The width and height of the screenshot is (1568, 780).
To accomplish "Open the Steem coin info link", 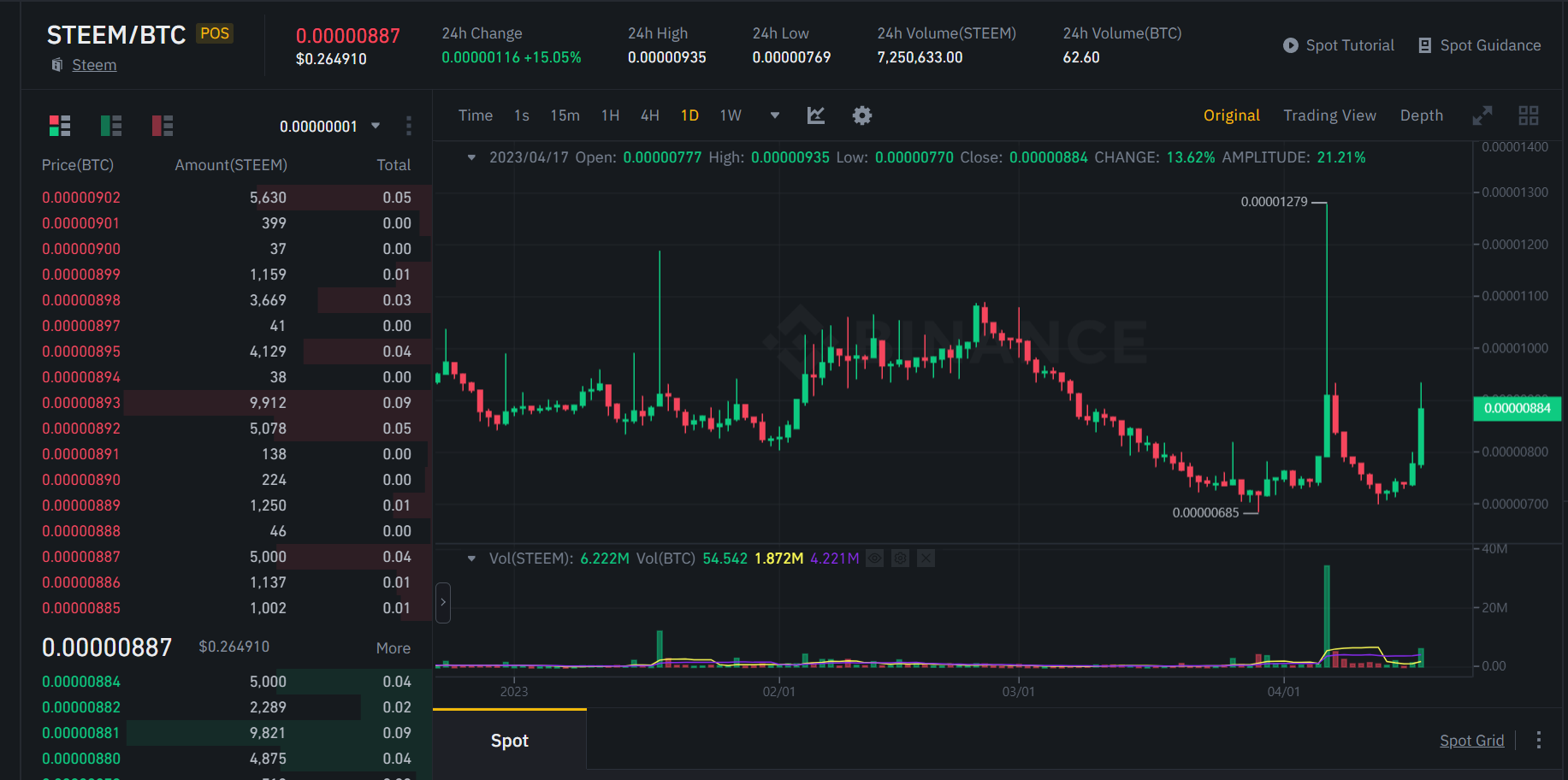I will [x=94, y=65].
